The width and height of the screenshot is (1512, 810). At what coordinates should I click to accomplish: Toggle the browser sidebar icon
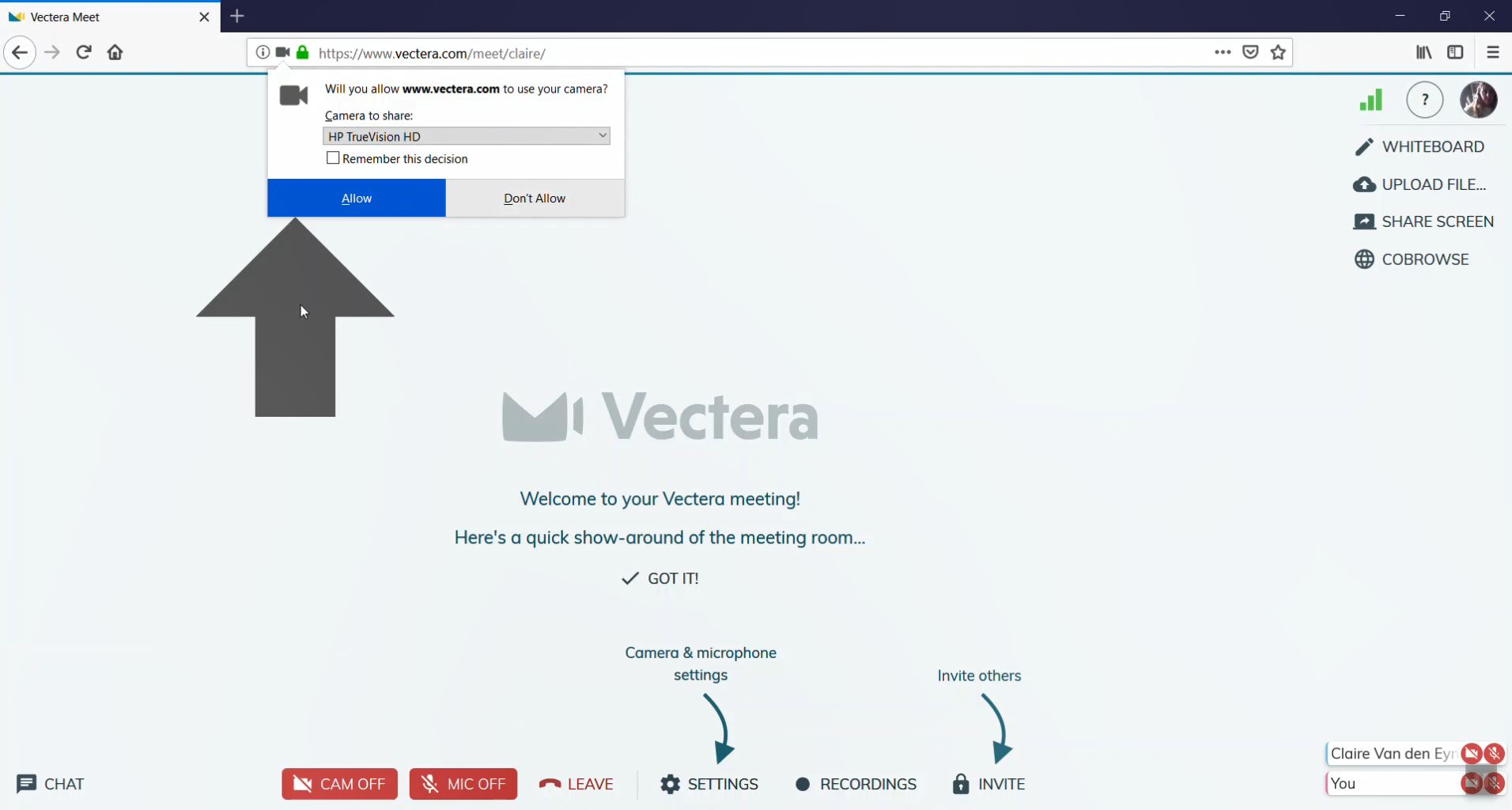1455,53
